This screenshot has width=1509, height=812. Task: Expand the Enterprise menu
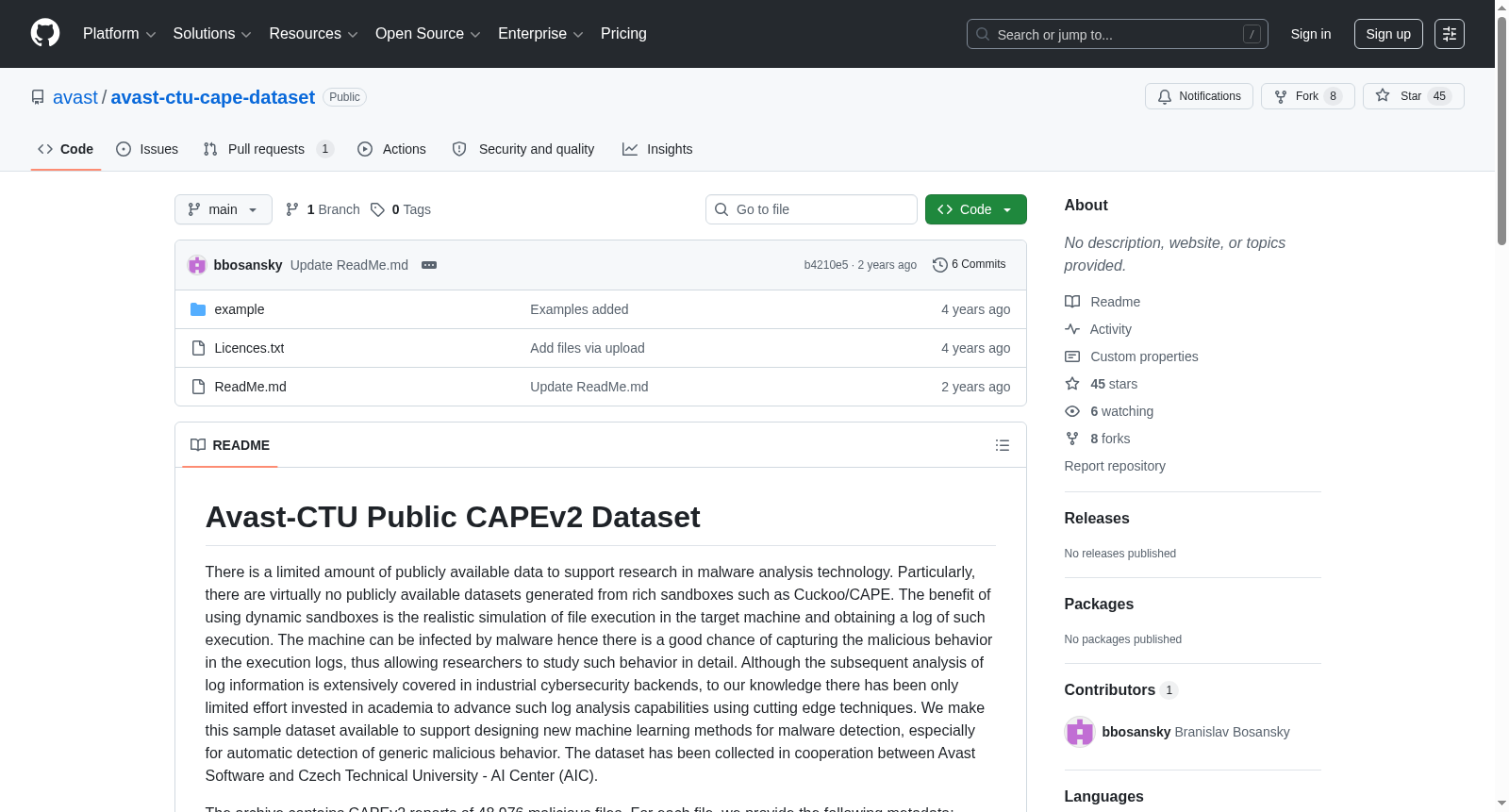540,34
